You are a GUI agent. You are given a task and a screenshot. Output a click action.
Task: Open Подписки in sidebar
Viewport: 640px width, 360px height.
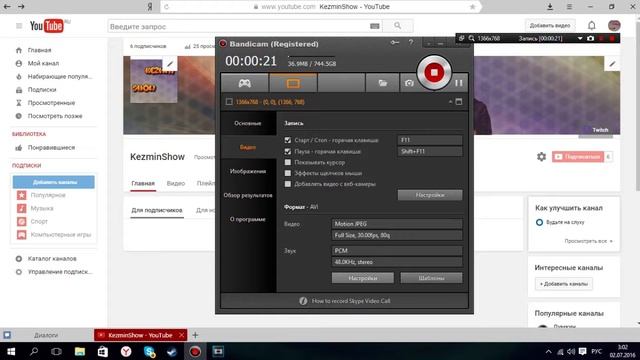(42, 89)
